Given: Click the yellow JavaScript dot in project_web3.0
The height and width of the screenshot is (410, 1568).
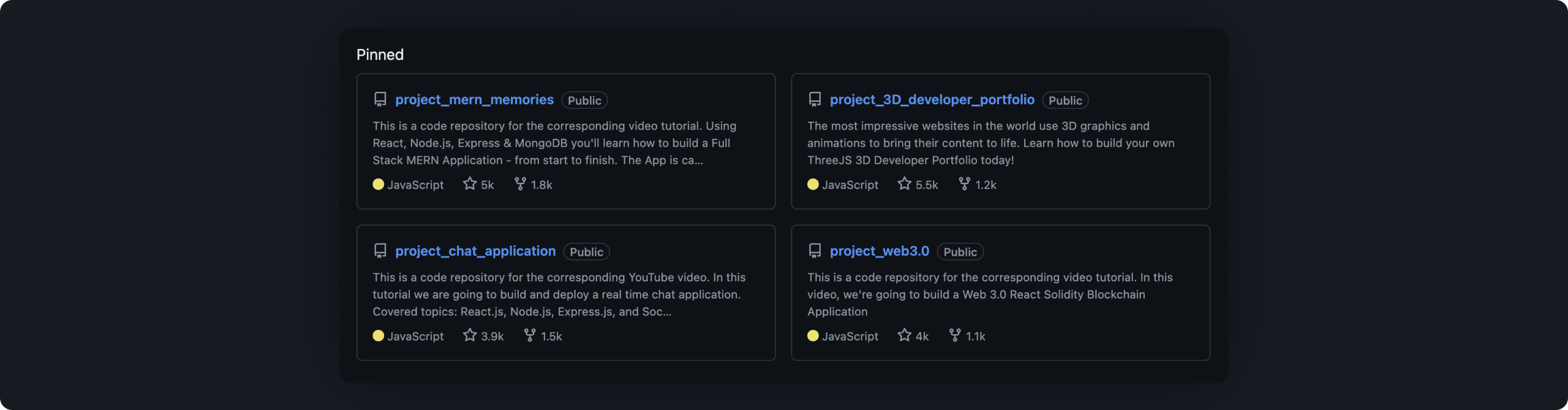Looking at the screenshot, I should (813, 336).
